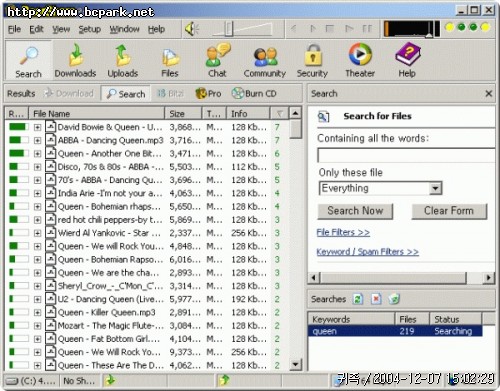Screen dimensions: 500x391
Task: Click the red delete search icon
Action: [x=376, y=299]
